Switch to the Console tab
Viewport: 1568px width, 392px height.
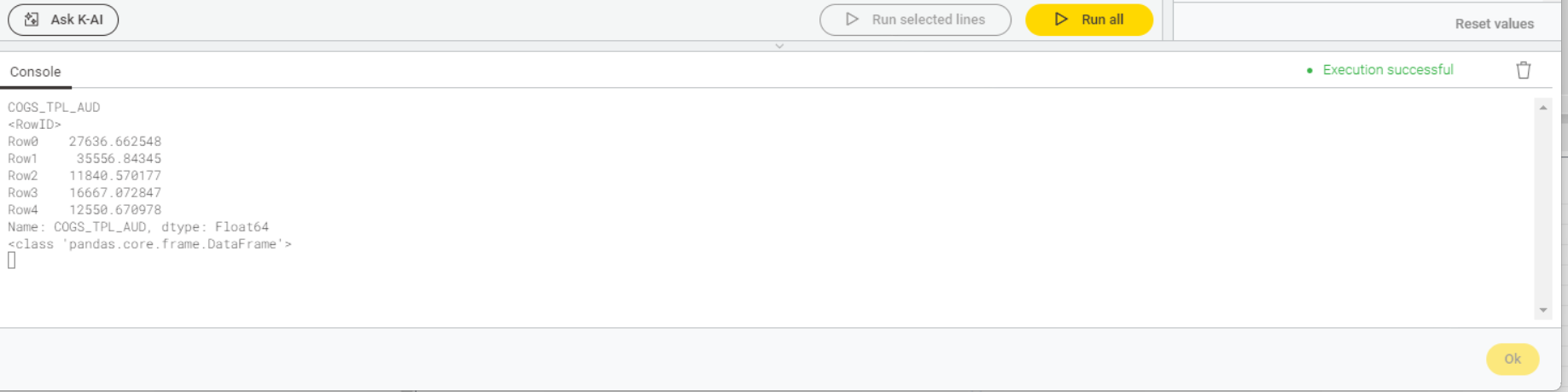35,72
